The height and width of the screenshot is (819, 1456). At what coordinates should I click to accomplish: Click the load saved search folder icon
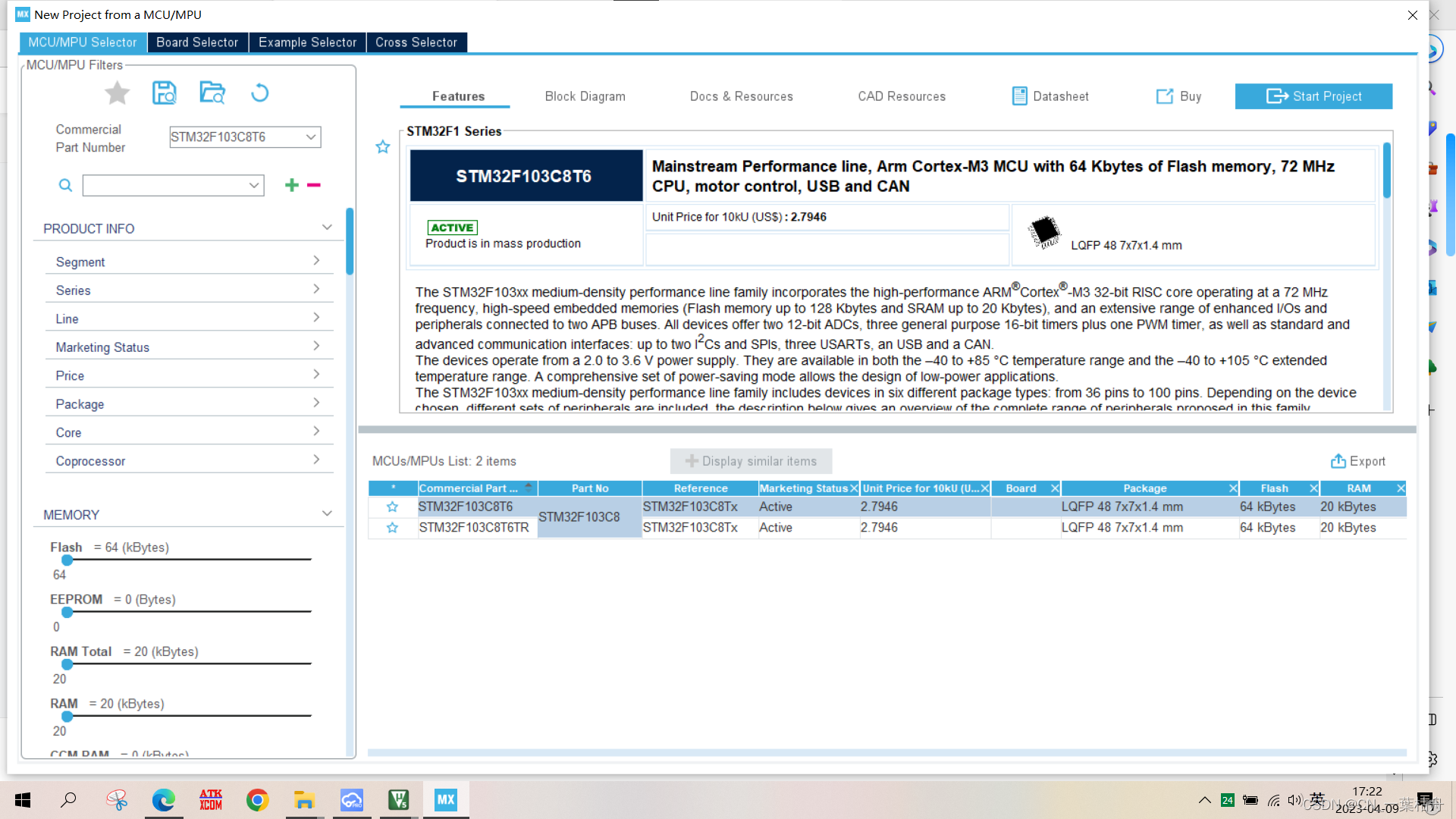212,93
